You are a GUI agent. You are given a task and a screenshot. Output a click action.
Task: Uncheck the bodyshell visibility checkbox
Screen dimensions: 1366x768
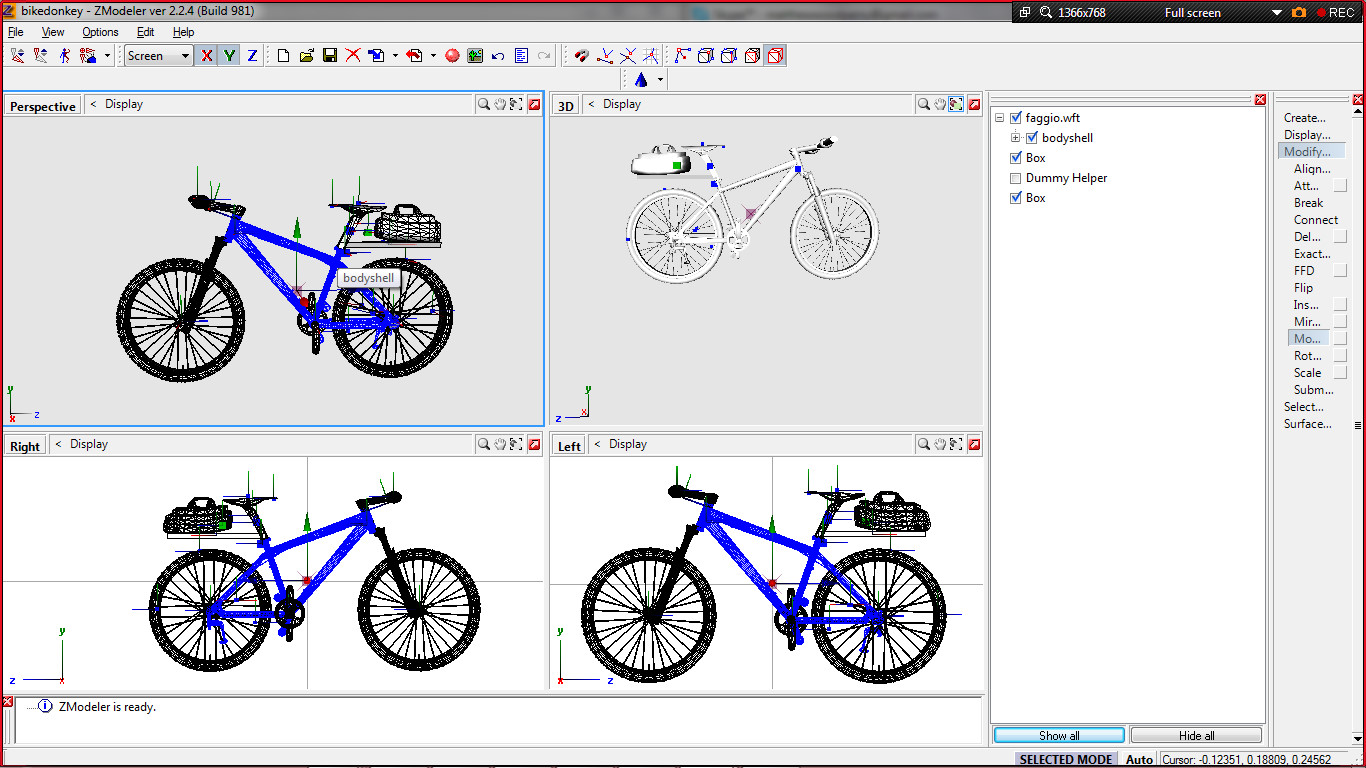pyautogui.click(x=1032, y=138)
